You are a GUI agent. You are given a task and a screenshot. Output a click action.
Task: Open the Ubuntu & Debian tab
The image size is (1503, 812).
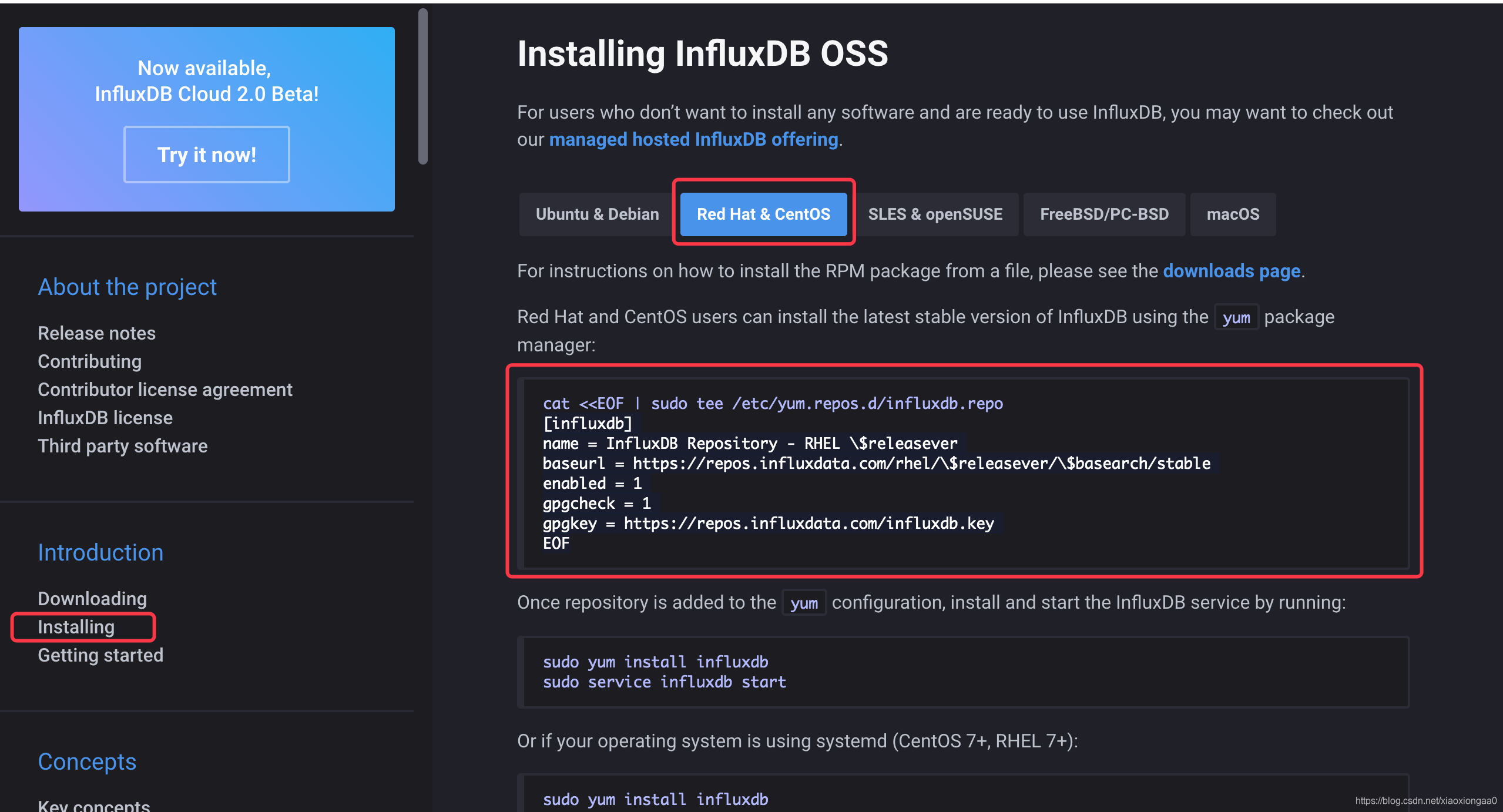pyautogui.click(x=597, y=214)
